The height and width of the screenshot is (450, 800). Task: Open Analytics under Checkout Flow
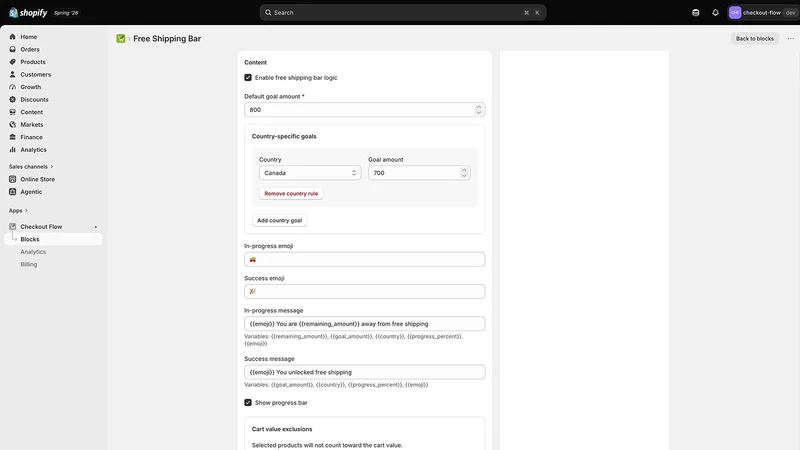(x=33, y=252)
